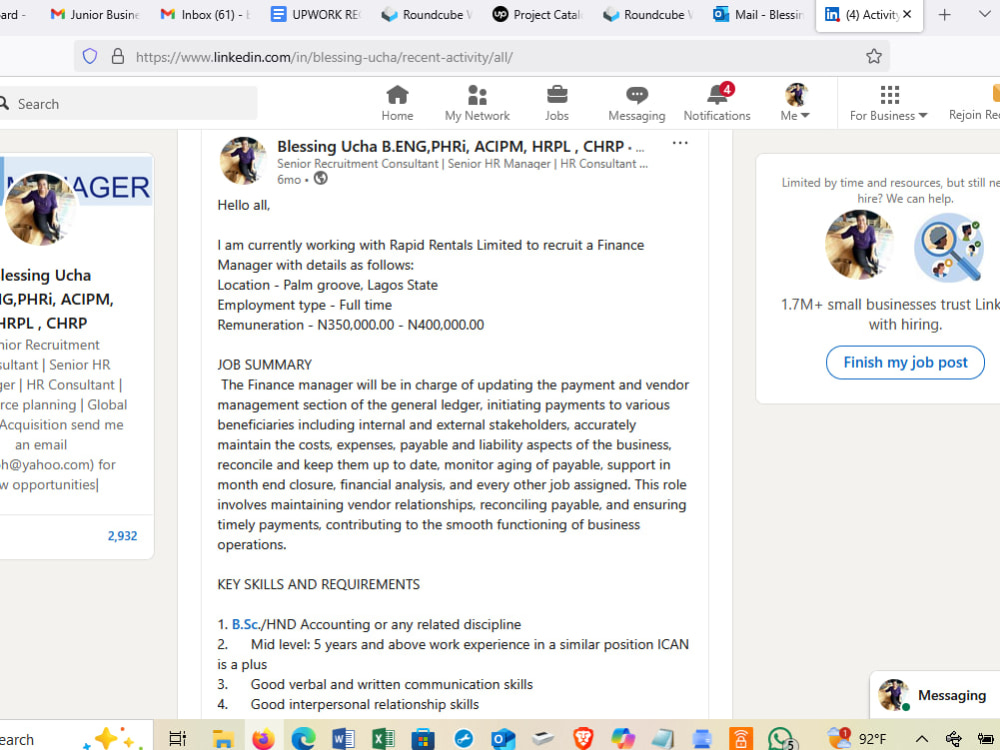Open the 2,932 count link in sidebar

click(122, 536)
